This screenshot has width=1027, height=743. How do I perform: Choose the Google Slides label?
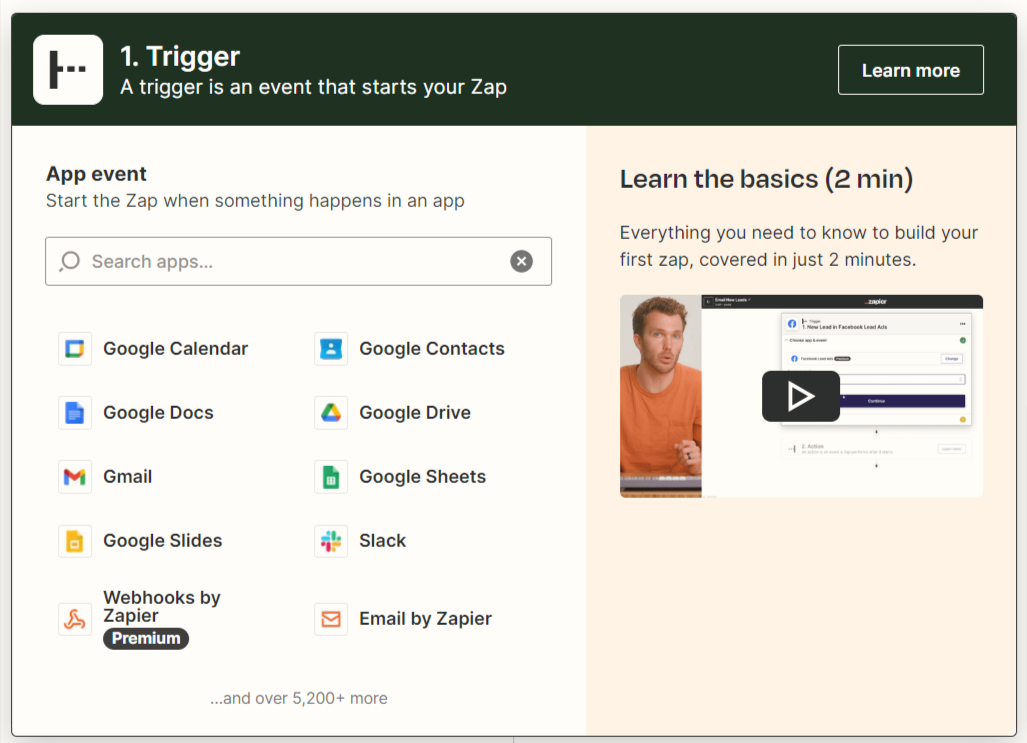(162, 541)
